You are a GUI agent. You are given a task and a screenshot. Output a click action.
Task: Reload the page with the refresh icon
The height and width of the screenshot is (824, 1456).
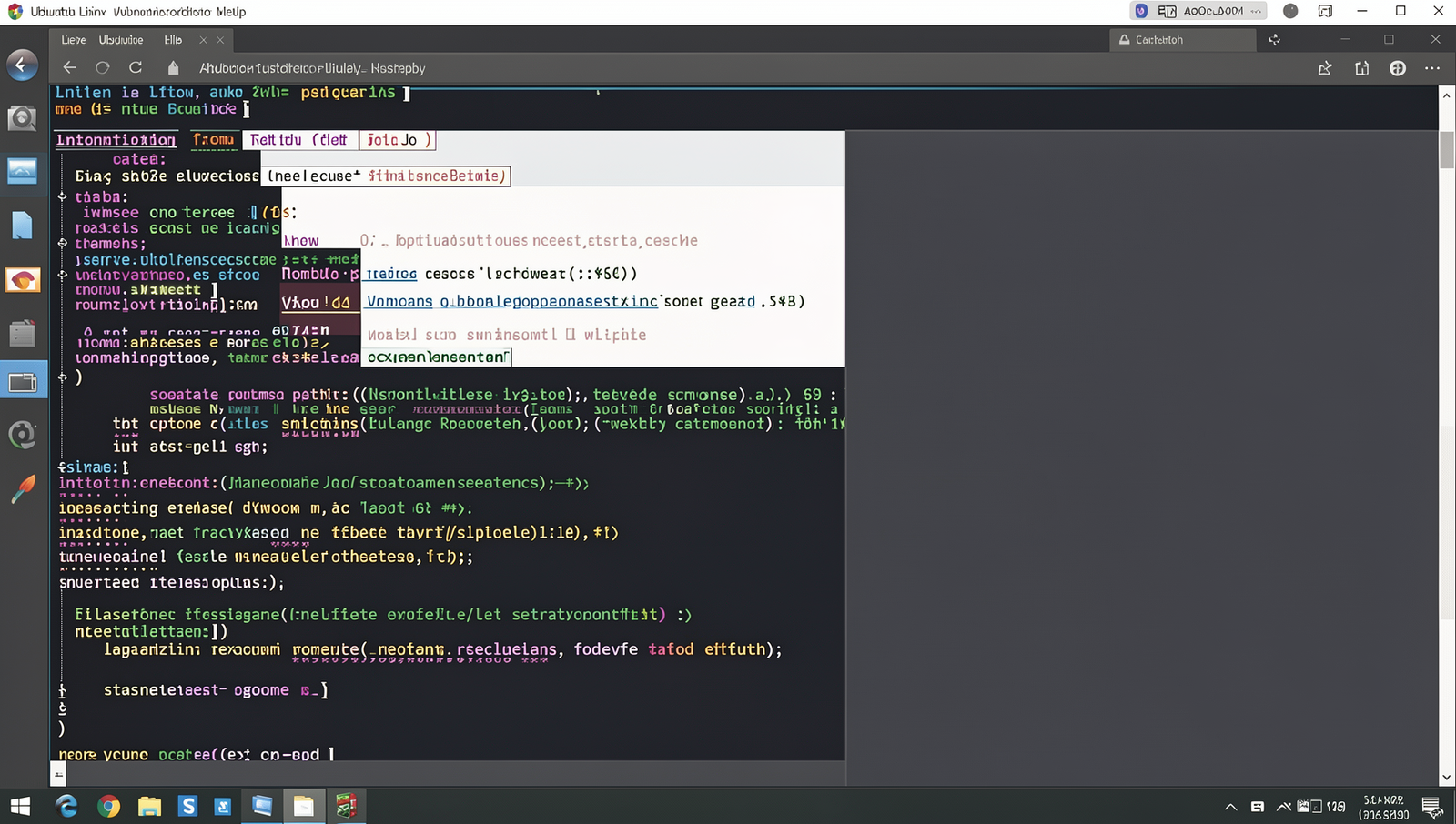(136, 67)
